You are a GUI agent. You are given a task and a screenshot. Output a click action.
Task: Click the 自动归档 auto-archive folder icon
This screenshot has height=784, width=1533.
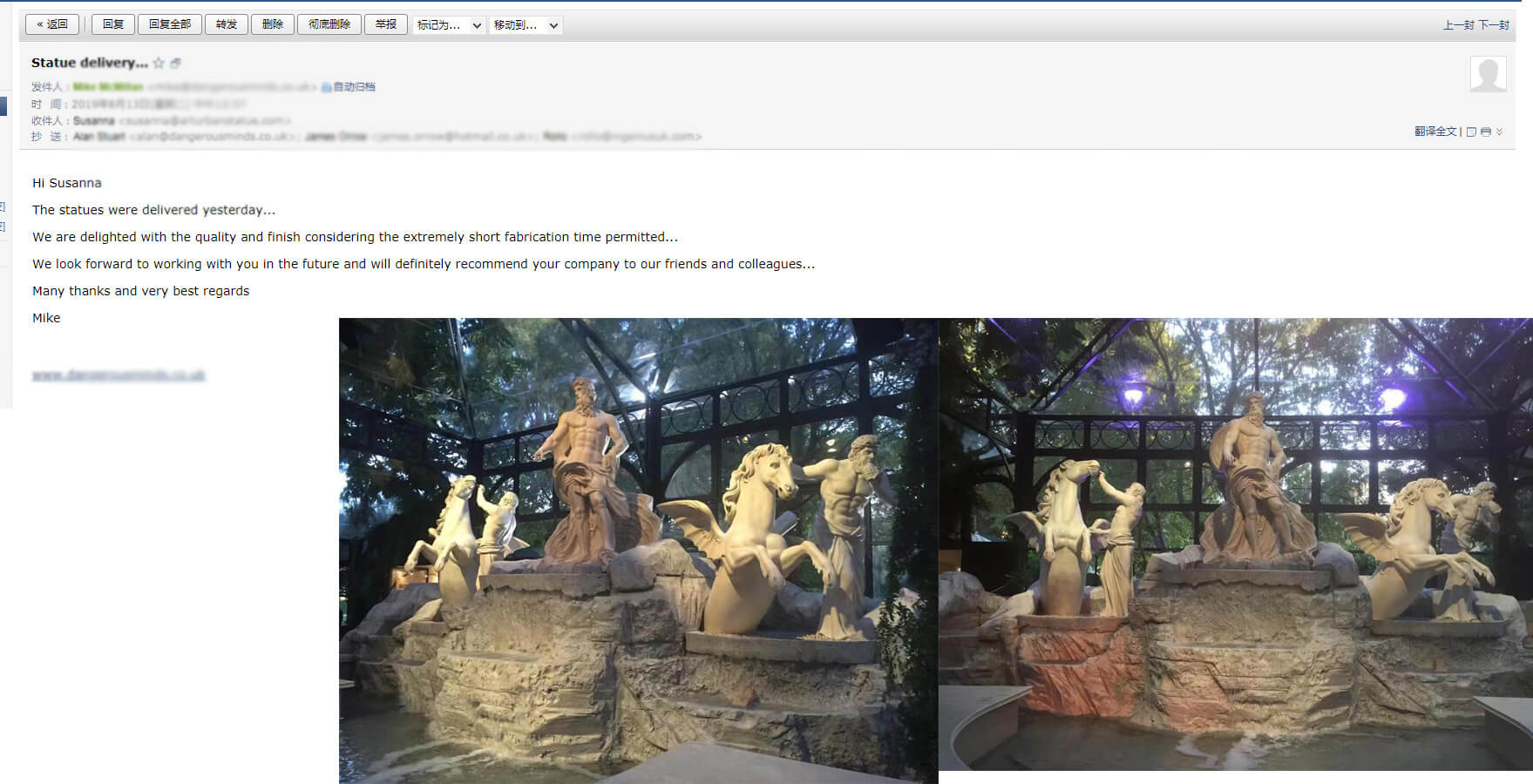(327, 87)
